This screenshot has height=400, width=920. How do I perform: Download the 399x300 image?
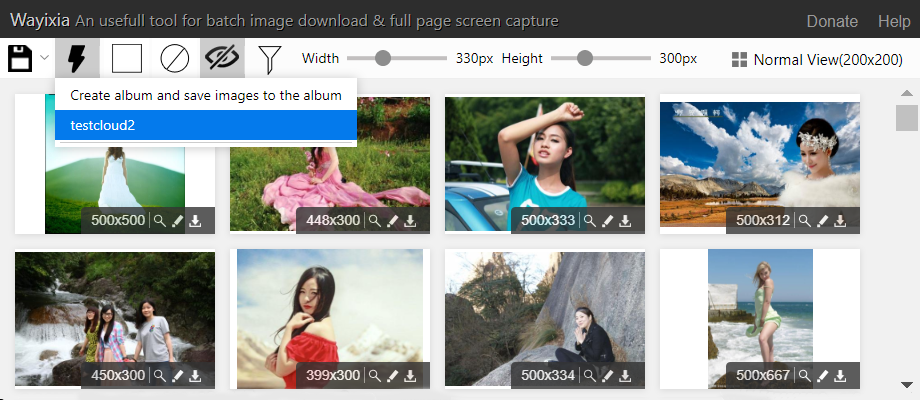(411, 375)
